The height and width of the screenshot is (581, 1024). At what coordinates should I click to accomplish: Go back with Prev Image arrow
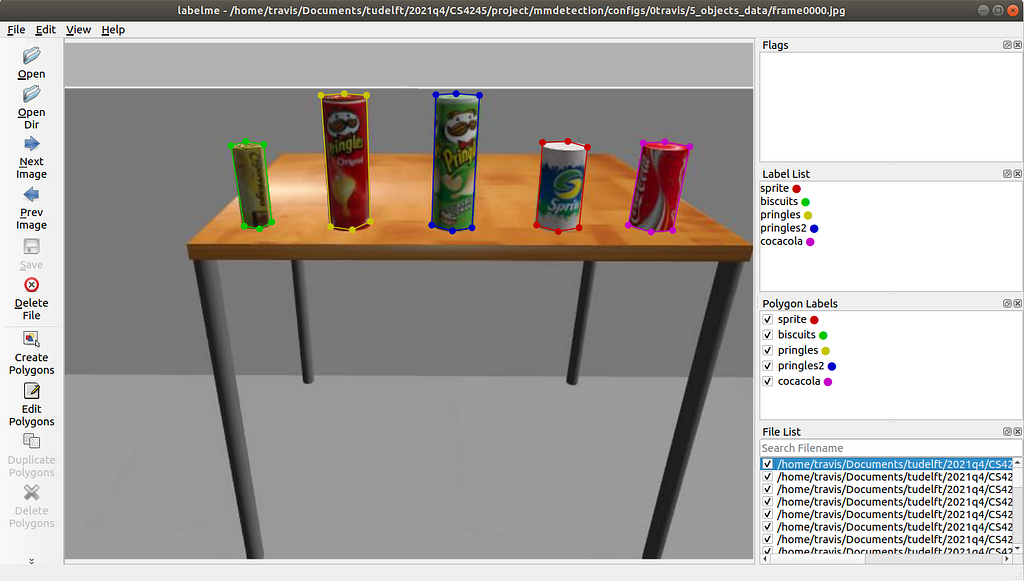31,195
